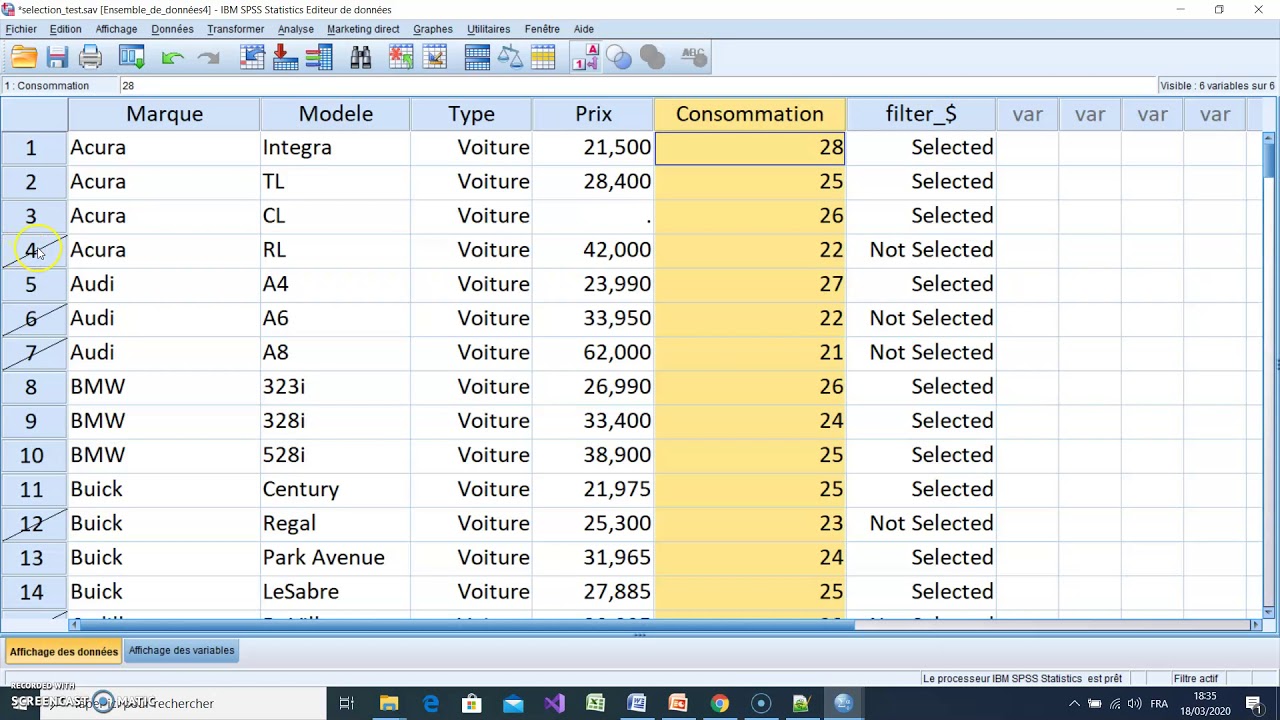Image resolution: width=1280 pixels, height=720 pixels.
Task: Click the Print icon in the toolbar
Action: tap(91, 58)
